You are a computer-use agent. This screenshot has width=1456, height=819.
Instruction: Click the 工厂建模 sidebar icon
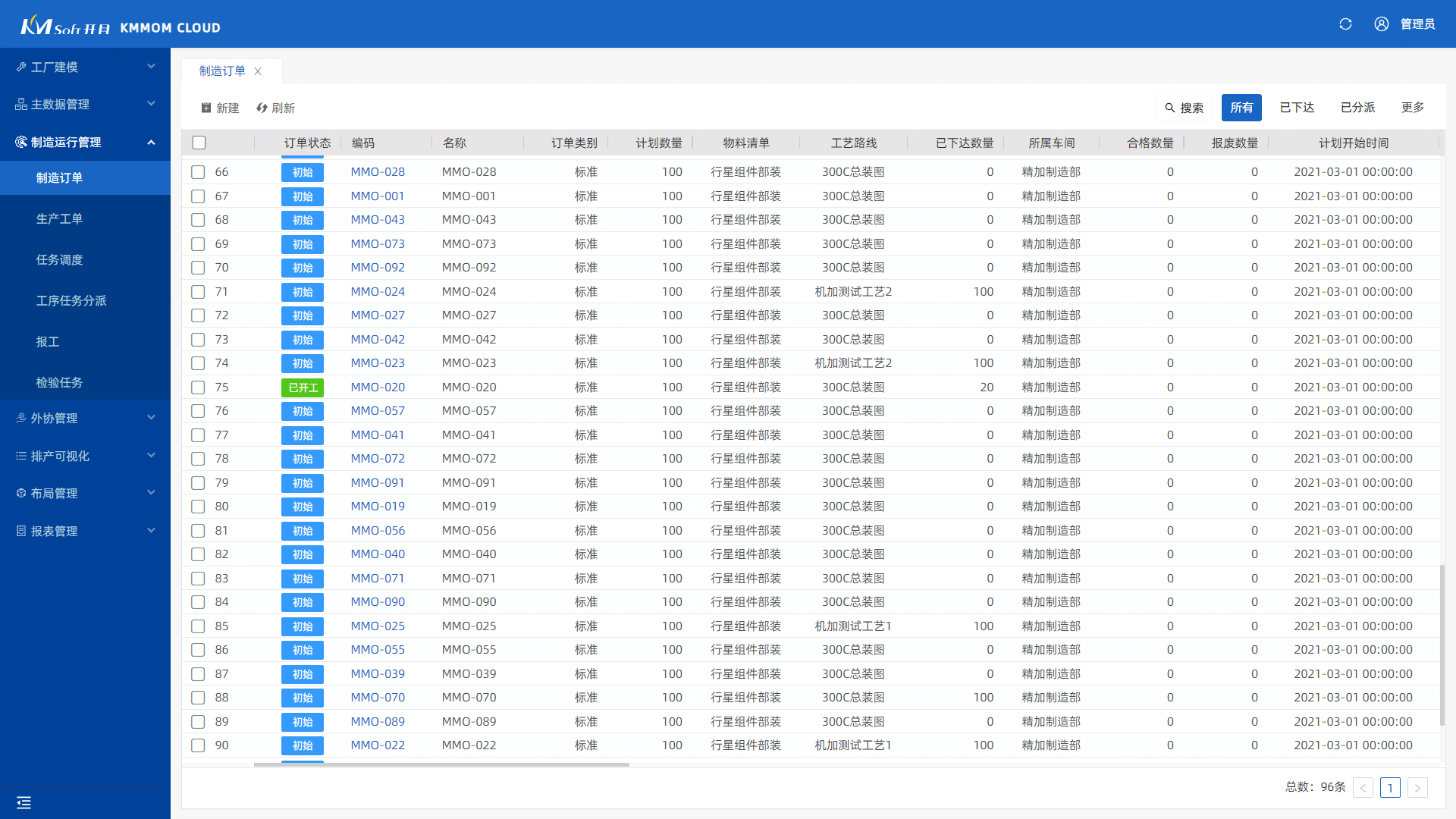(21, 67)
